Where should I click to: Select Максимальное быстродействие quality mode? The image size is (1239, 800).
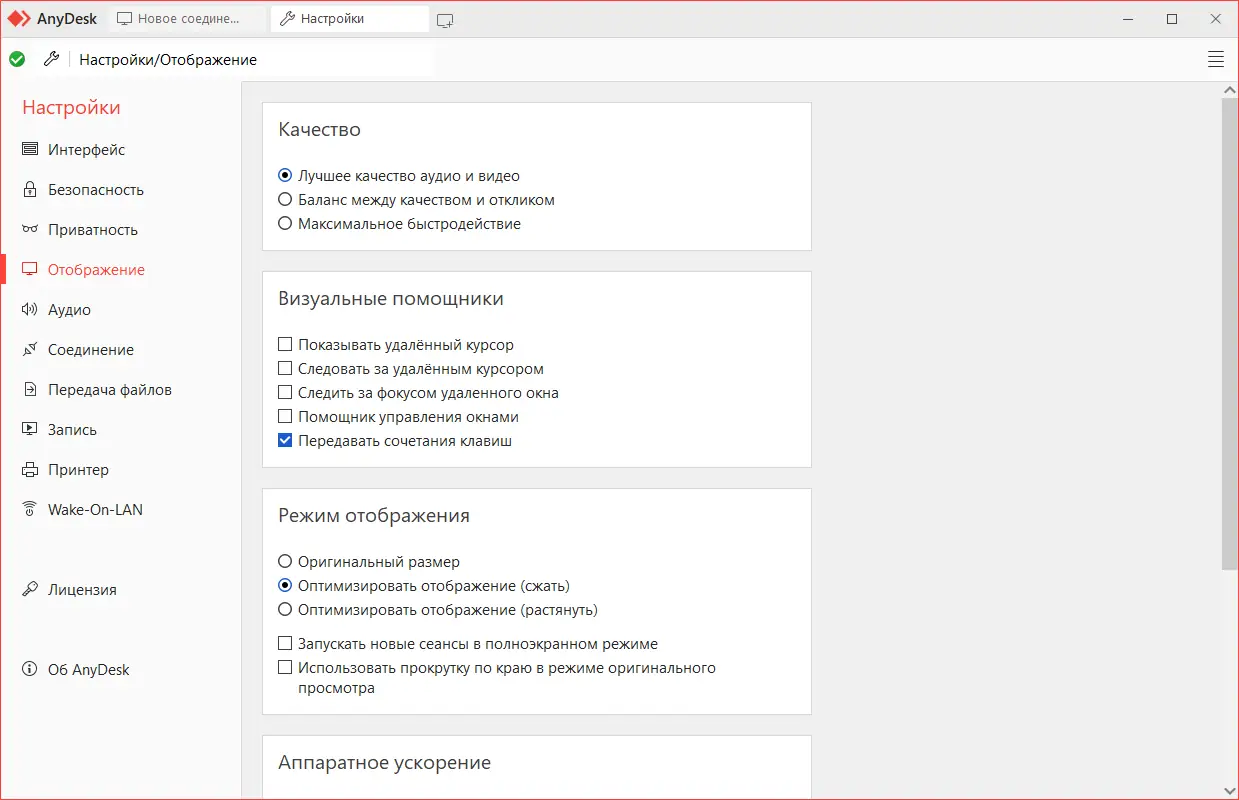285,223
